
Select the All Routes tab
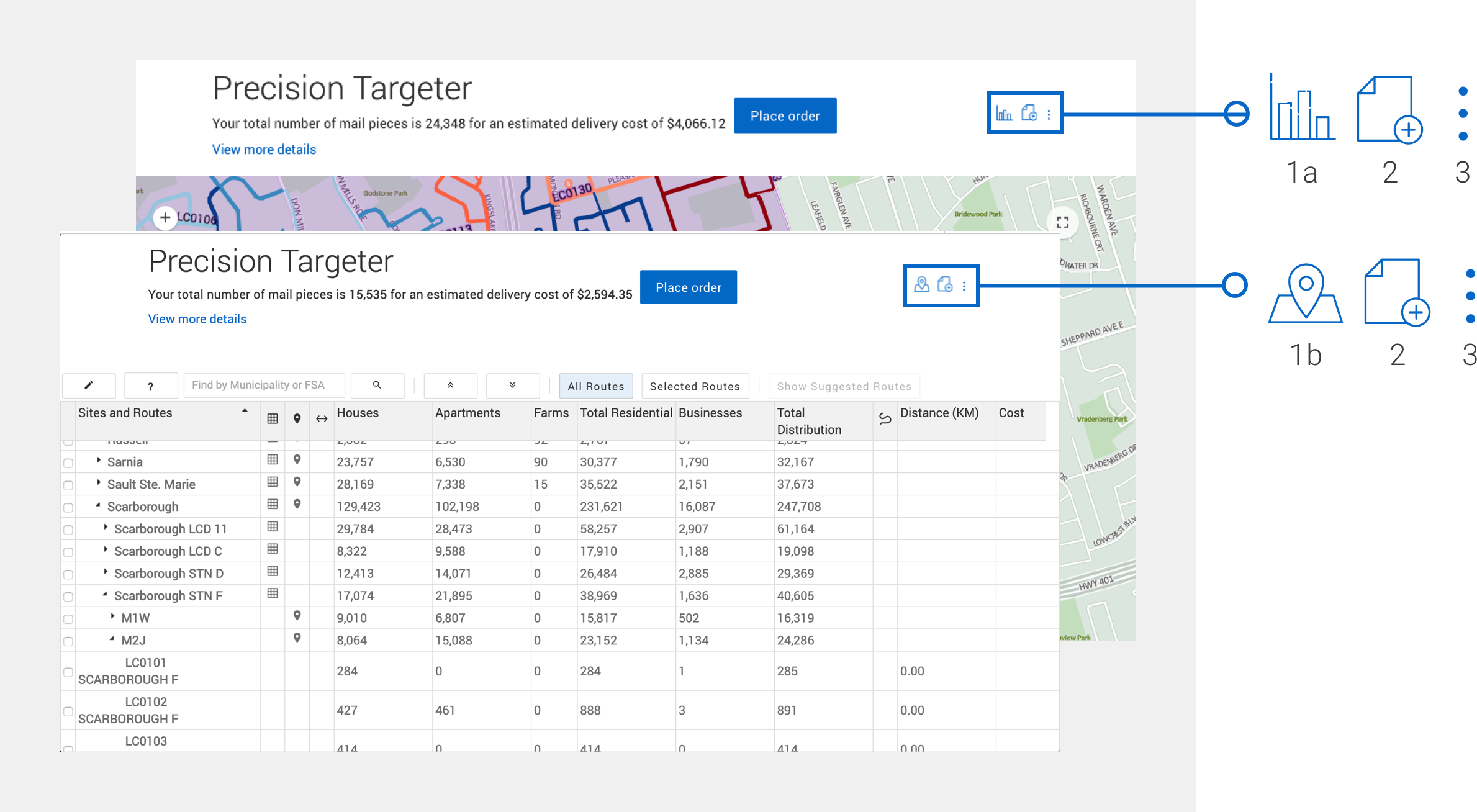point(595,386)
